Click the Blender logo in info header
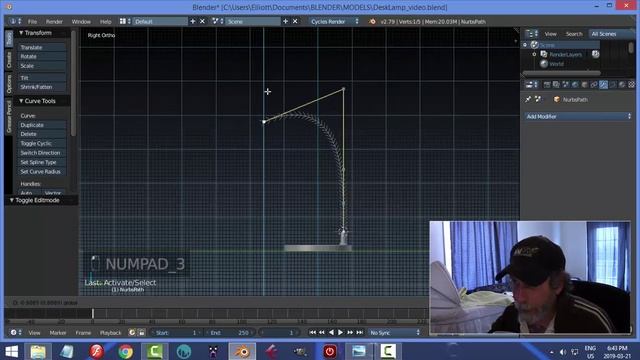 pyautogui.click(x=372, y=21)
